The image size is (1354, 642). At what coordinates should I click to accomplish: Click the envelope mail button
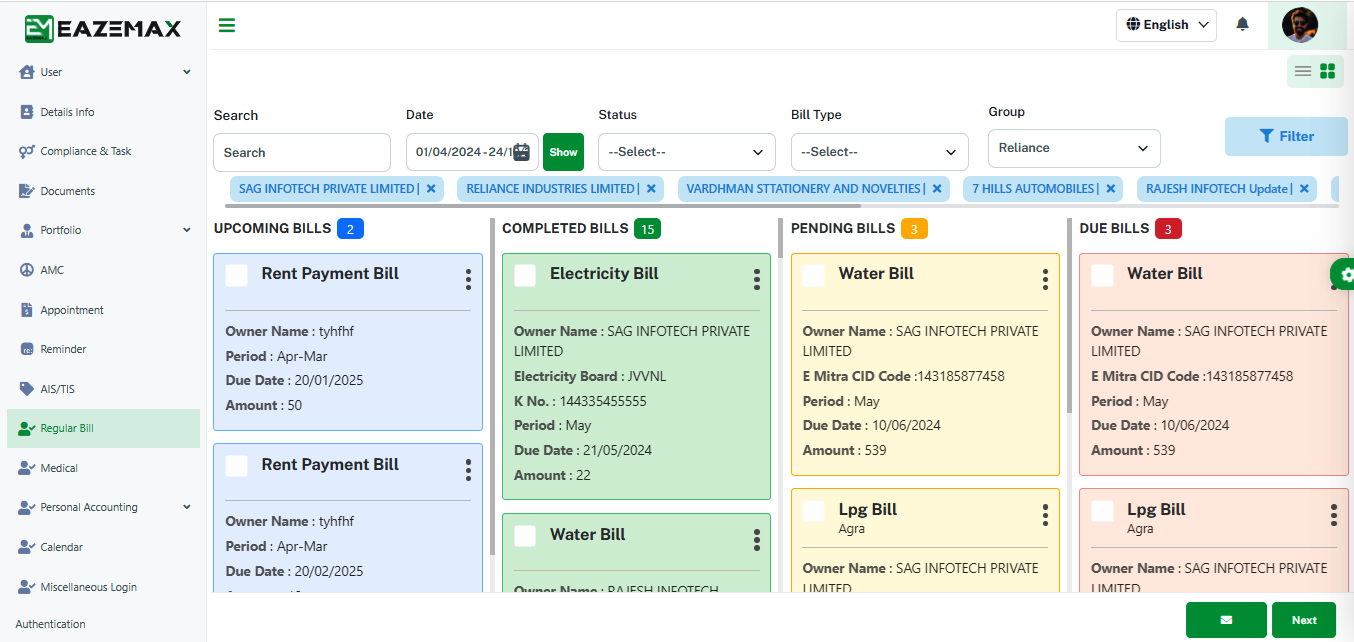click(x=1226, y=620)
